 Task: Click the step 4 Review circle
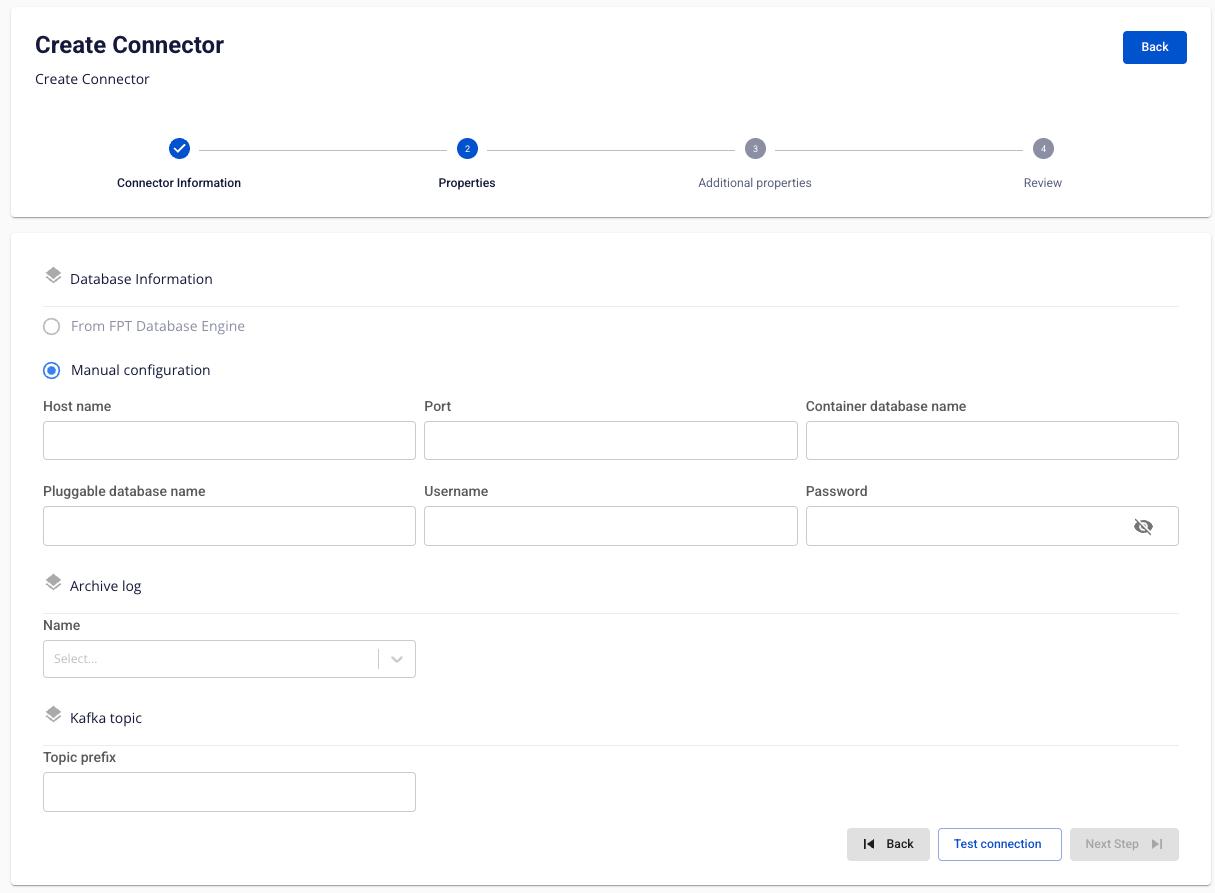[1043, 149]
